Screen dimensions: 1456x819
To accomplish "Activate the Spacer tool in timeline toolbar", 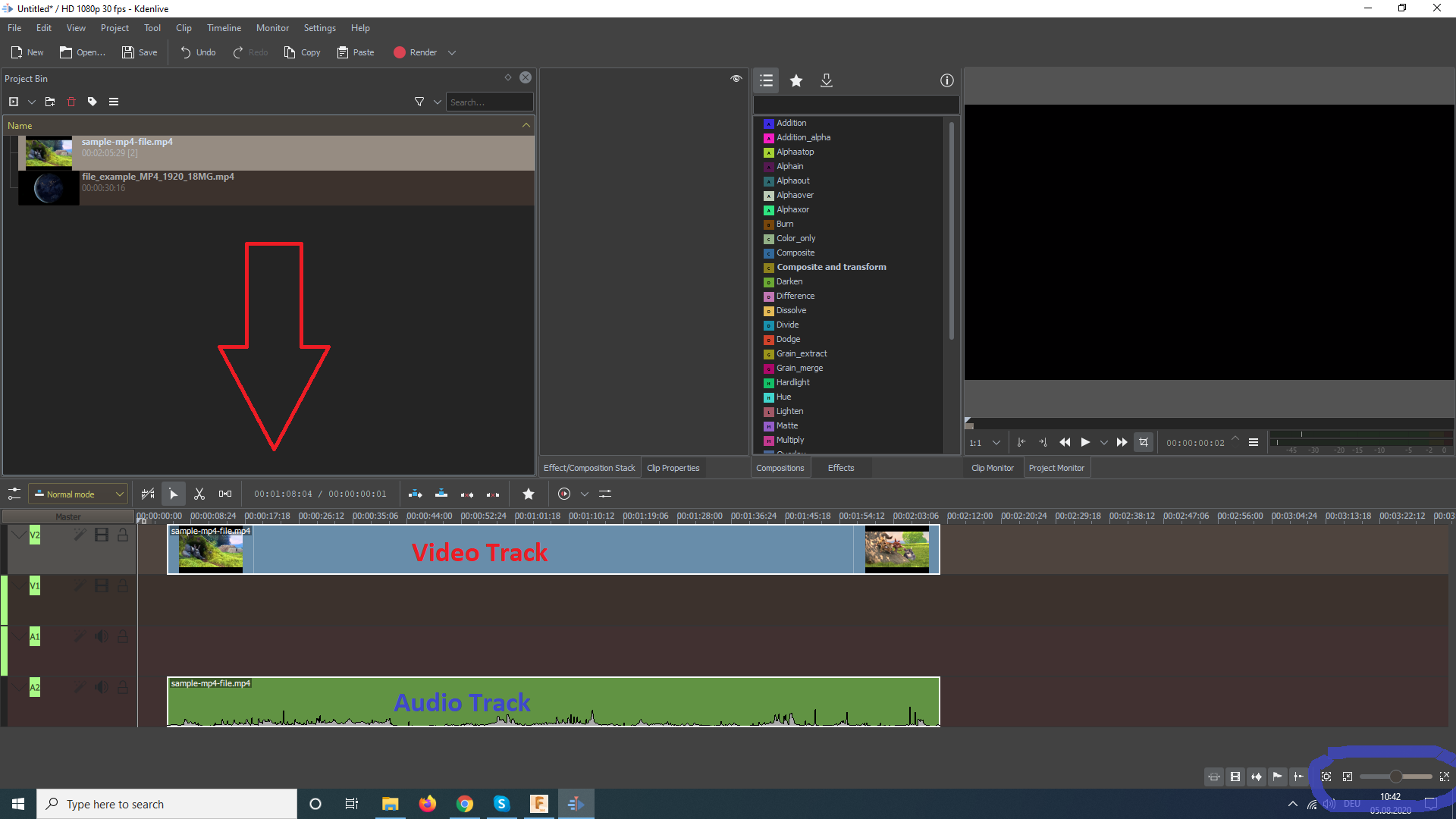I will point(225,494).
